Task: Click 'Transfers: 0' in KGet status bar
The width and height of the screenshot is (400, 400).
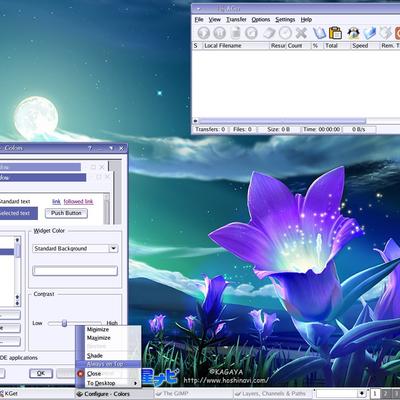Action: (210, 129)
